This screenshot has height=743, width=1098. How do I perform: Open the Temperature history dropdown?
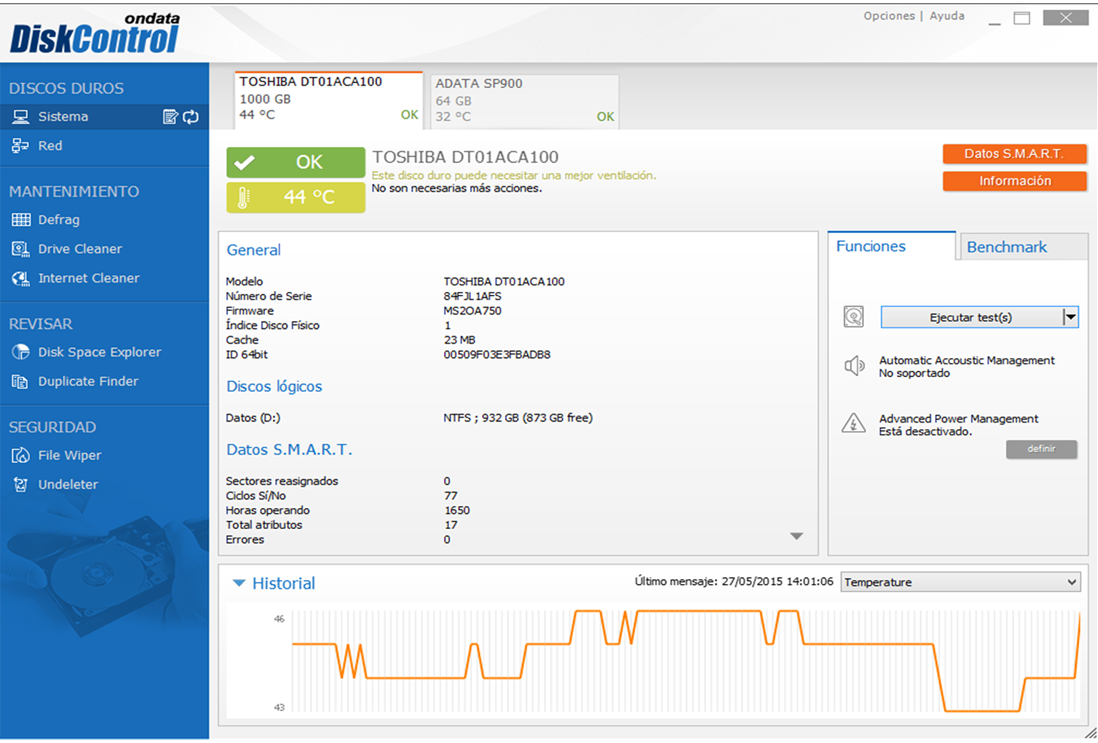click(x=960, y=582)
